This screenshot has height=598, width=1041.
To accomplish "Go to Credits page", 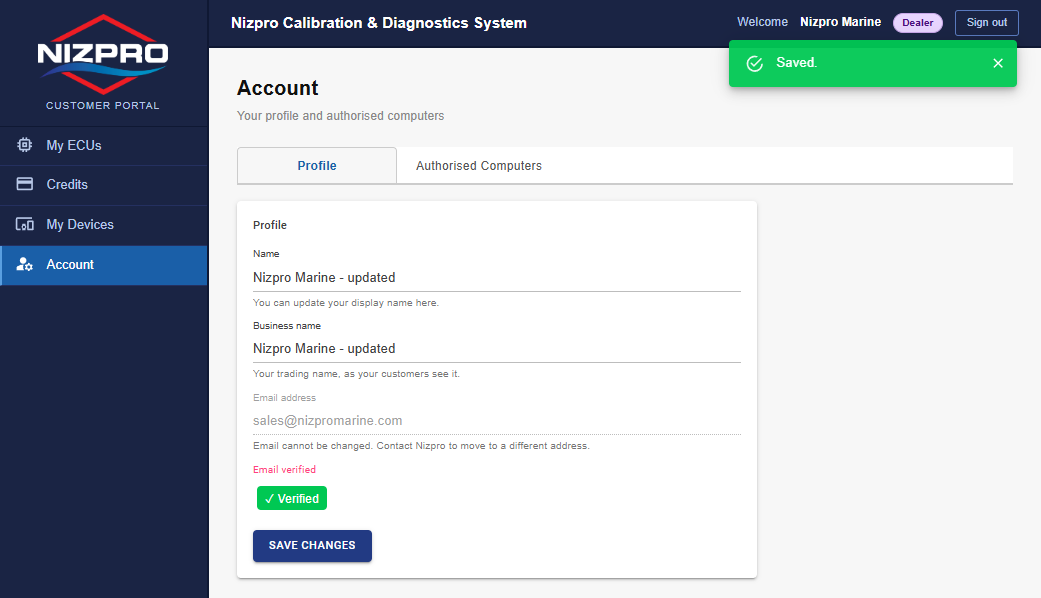I will (x=104, y=185).
